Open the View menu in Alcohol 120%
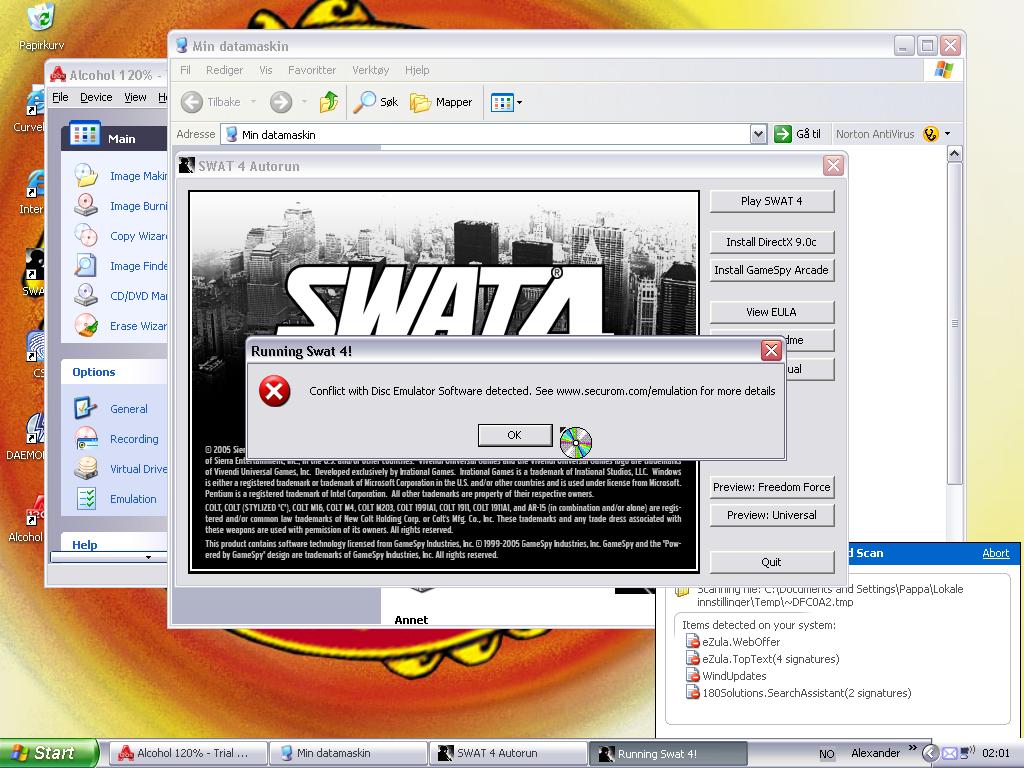Screen dimensions: 1024x768 (x=135, y=97)
